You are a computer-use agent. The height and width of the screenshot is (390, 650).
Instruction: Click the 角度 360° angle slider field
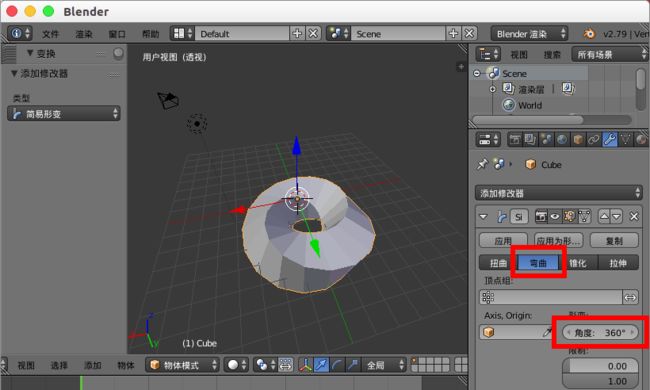point(600,332)
